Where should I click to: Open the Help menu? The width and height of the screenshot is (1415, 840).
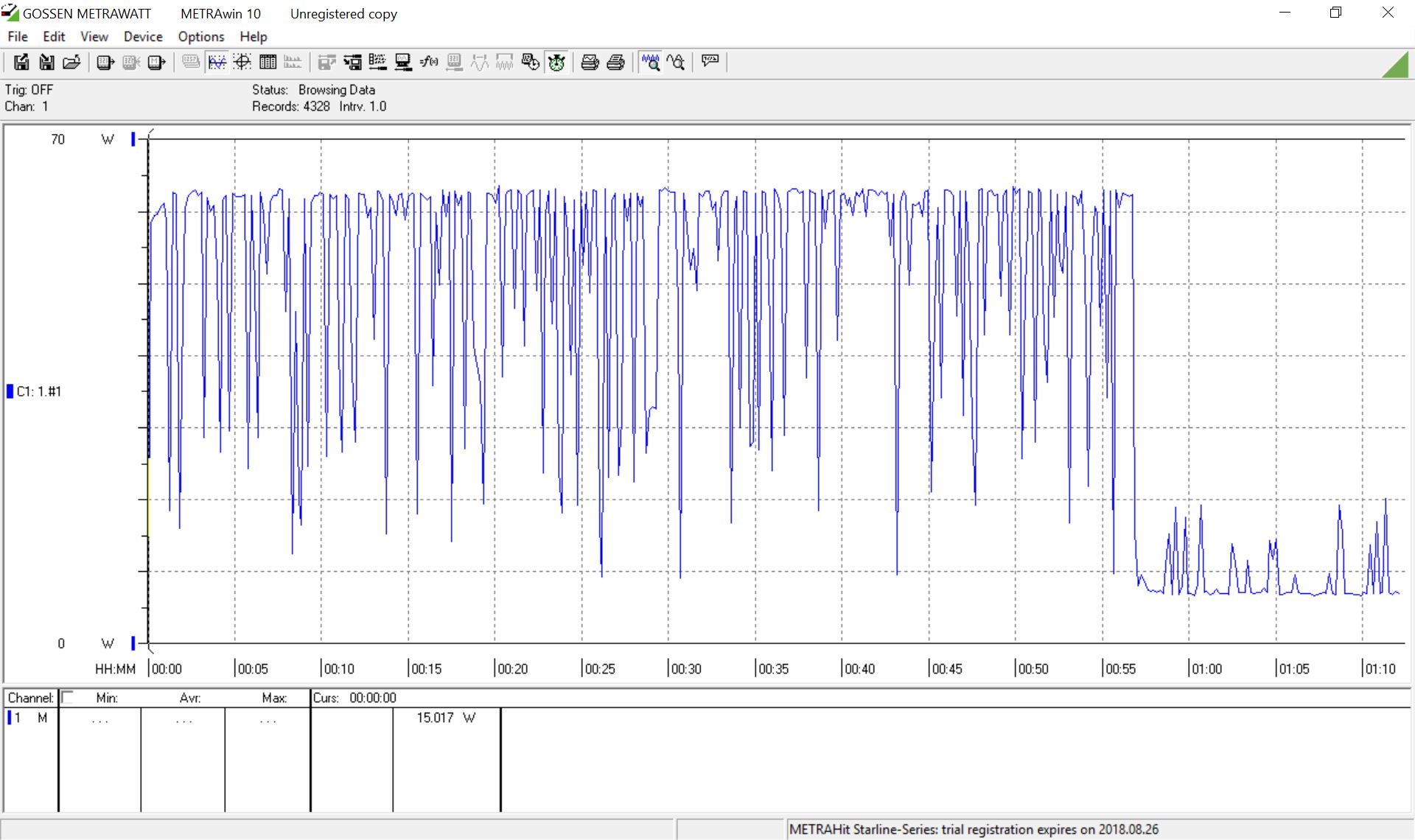tap(253, 36)
